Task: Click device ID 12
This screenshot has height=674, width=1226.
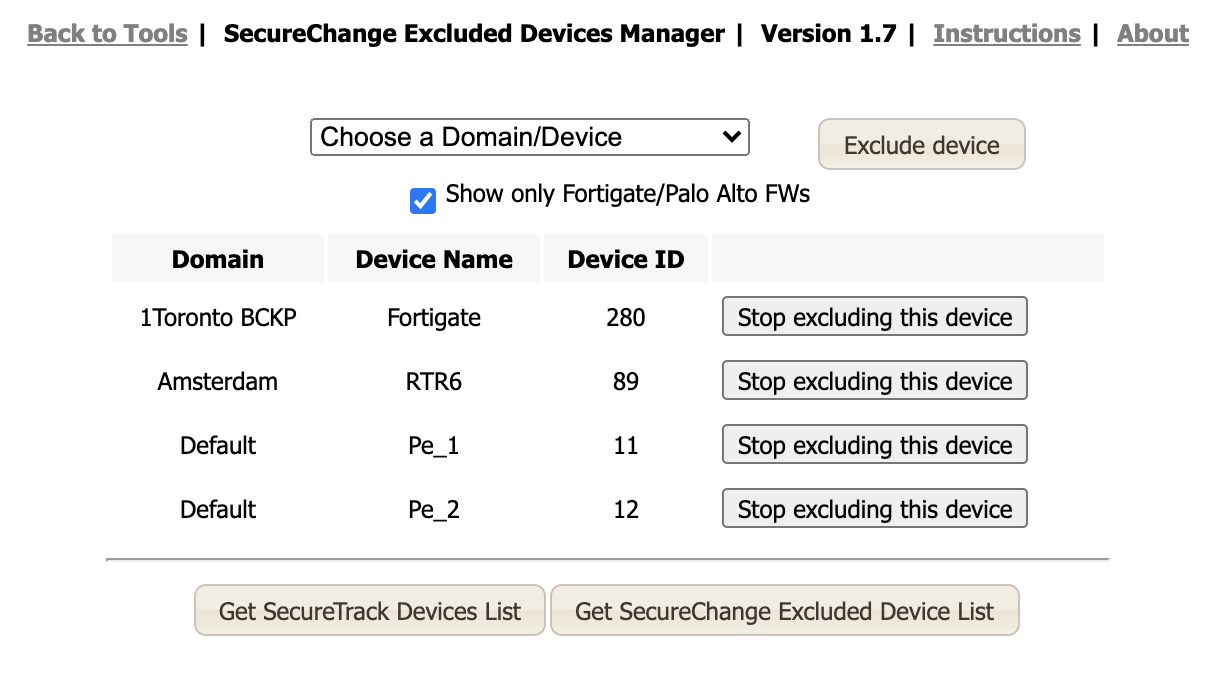Action: [626, 509]
